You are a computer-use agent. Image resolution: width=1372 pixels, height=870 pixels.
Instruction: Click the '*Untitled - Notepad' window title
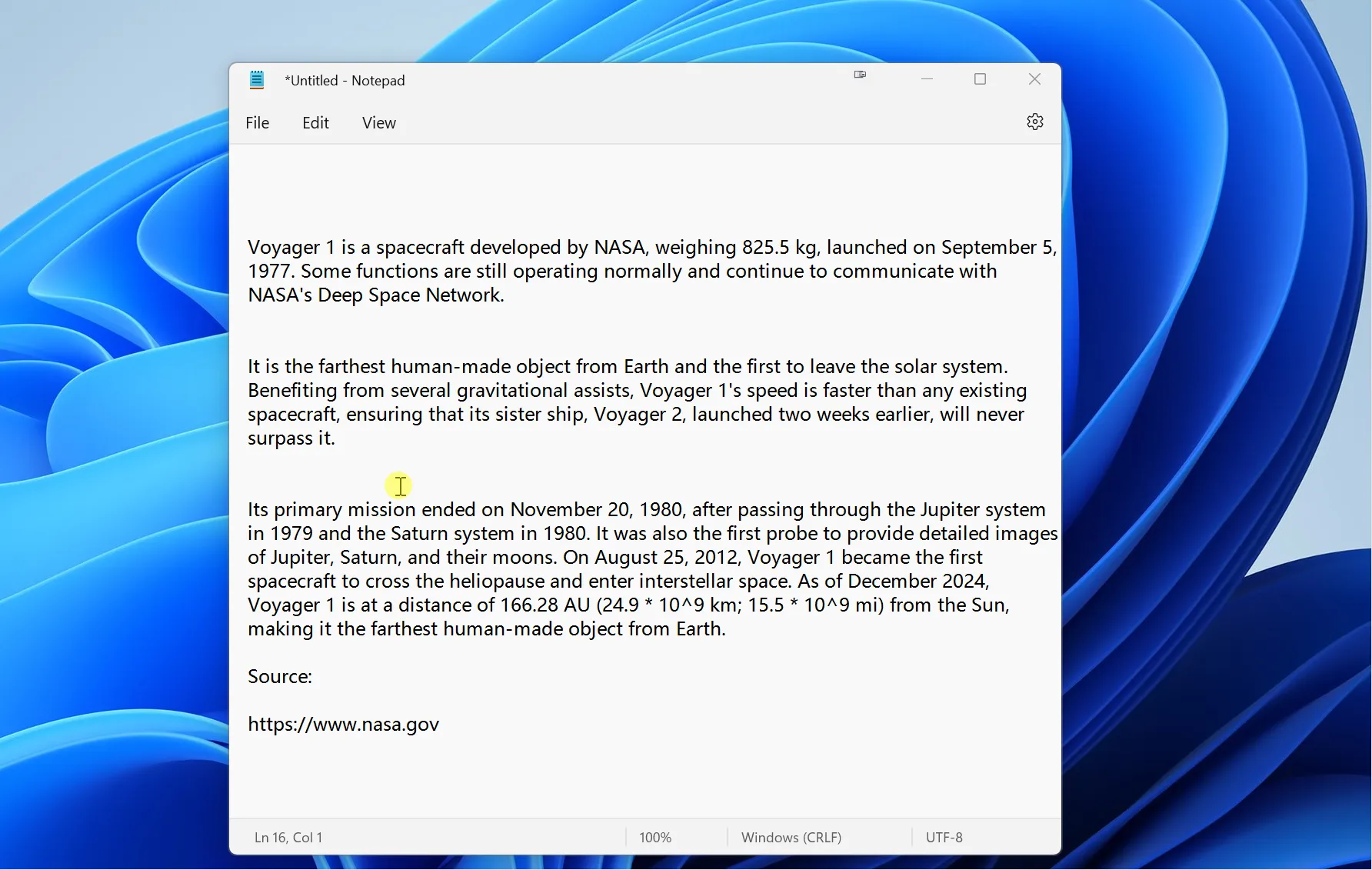345,81
